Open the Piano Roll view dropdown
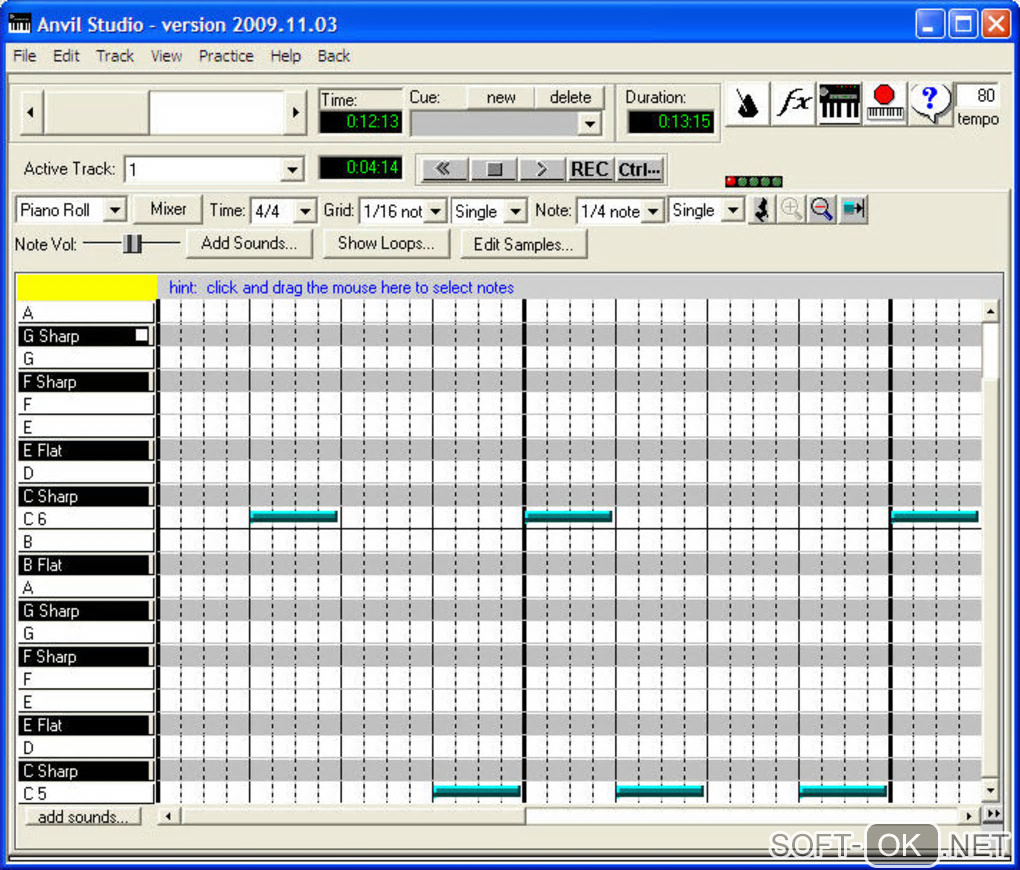The image size is (1020, 870). [x=115, y=211]
